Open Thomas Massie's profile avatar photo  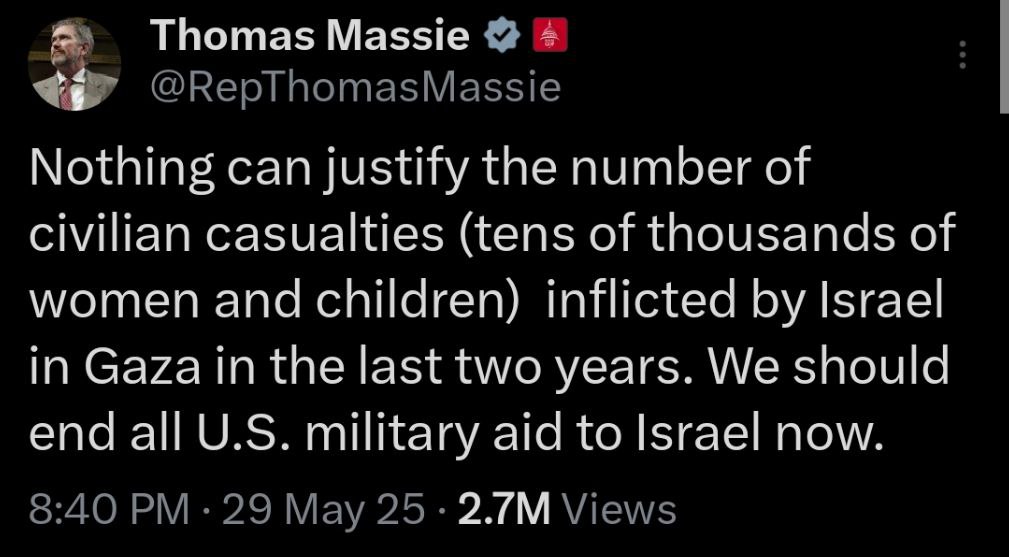coord(74,64)
